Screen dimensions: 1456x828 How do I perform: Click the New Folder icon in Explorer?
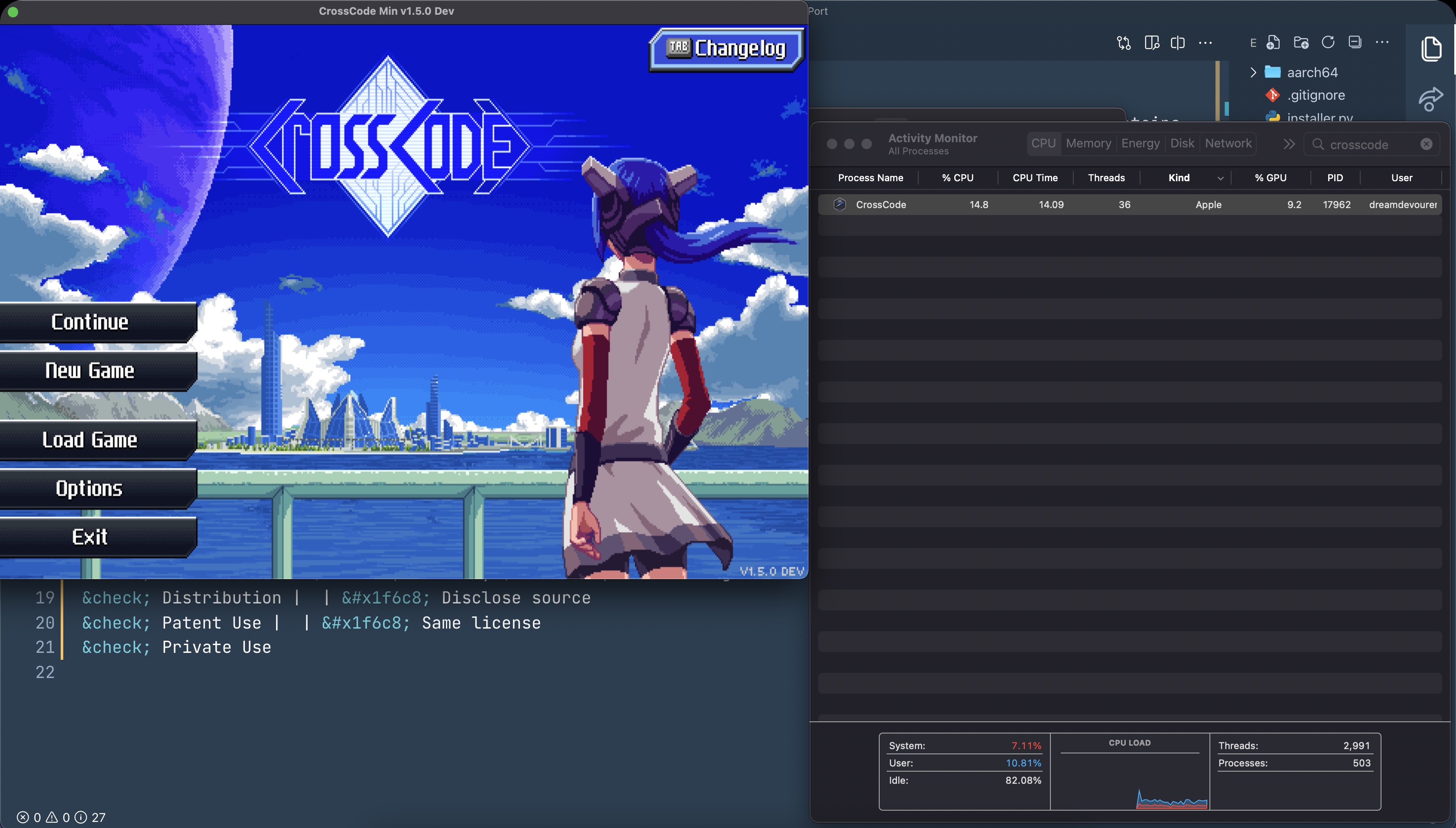(1301, 42)
